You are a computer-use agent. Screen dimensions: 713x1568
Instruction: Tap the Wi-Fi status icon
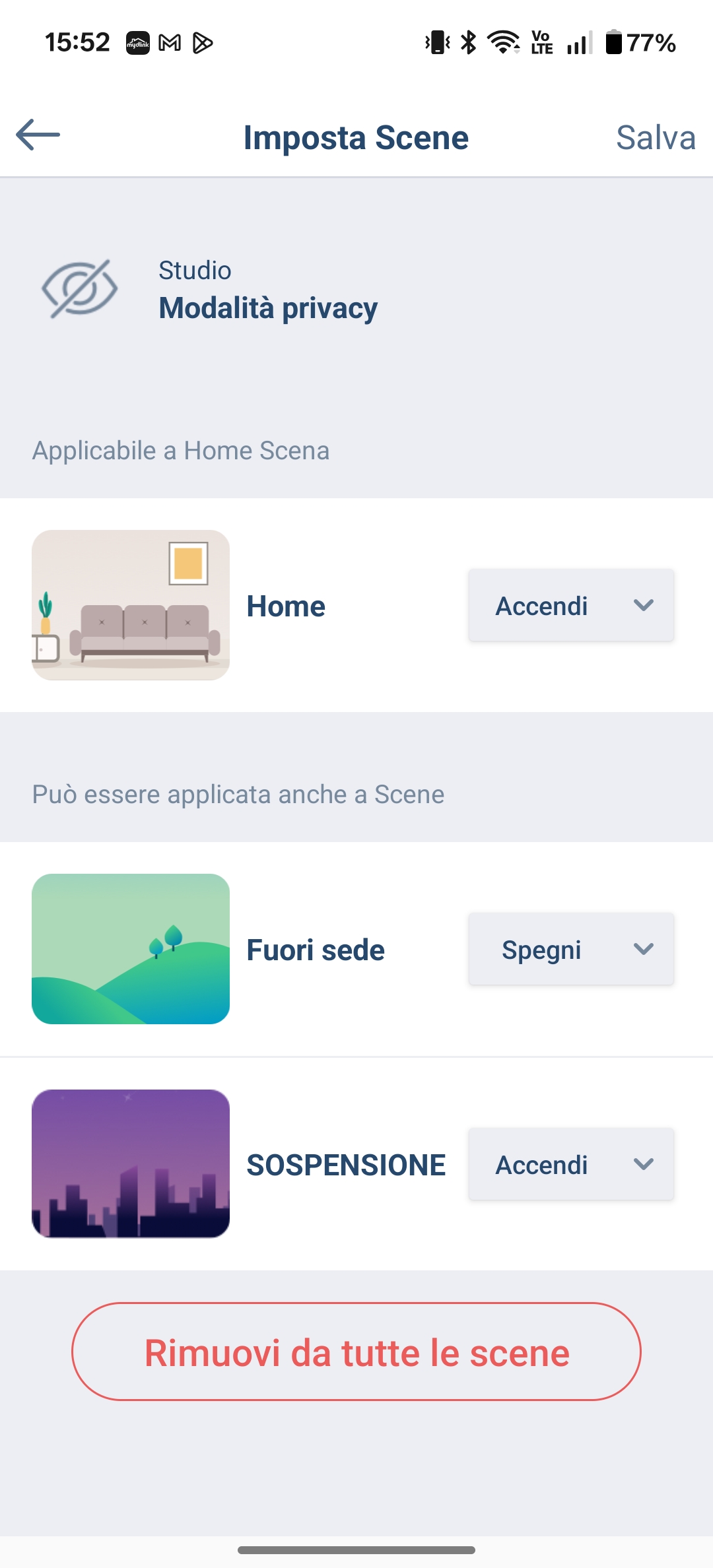pyautogui.click(x=503, y=43)
